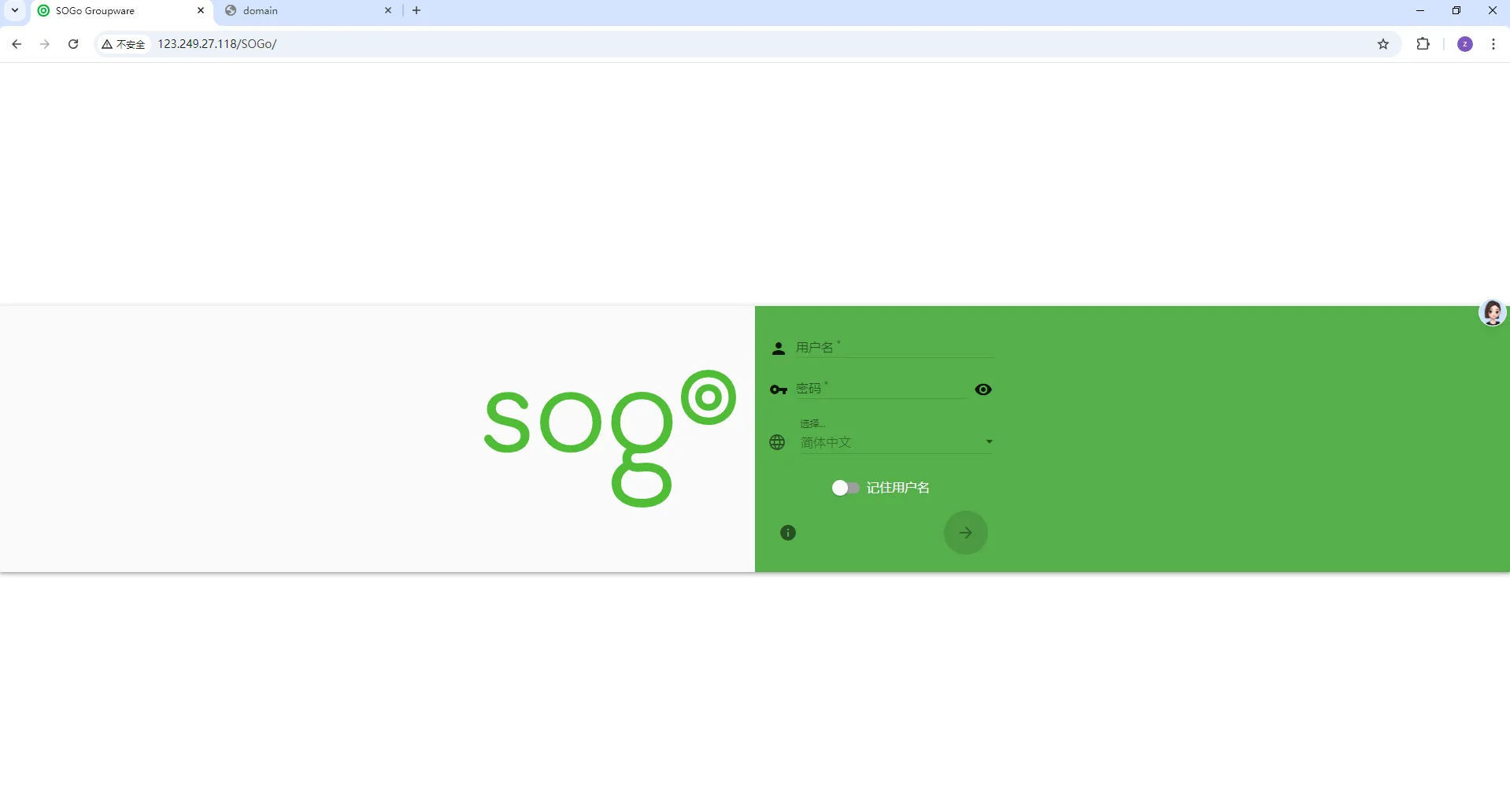Click the floating avatar assistant icon
The width and height of the screenshot is (1510, 812).
[1493, 312]
